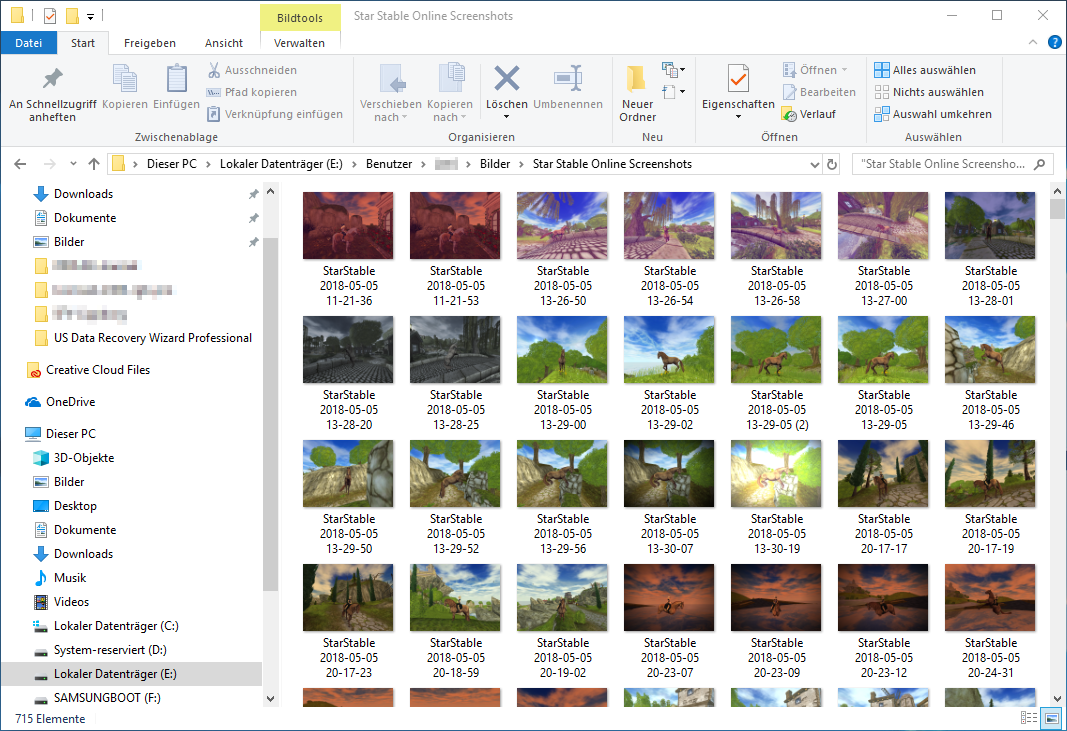
Task: Click the Öffnen ribbon button
Action: (815, 70)
